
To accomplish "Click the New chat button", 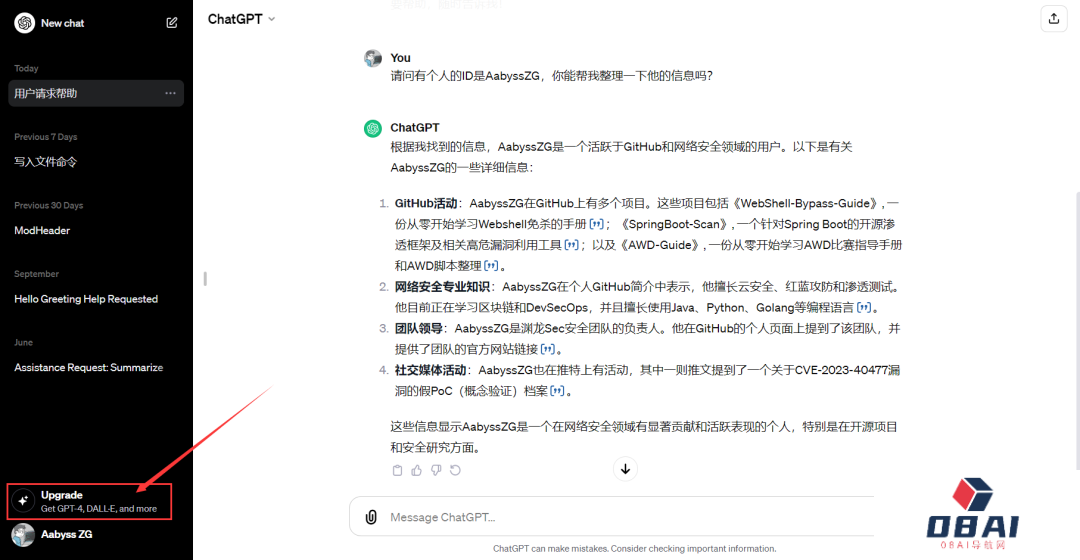I will coord(62,23).
